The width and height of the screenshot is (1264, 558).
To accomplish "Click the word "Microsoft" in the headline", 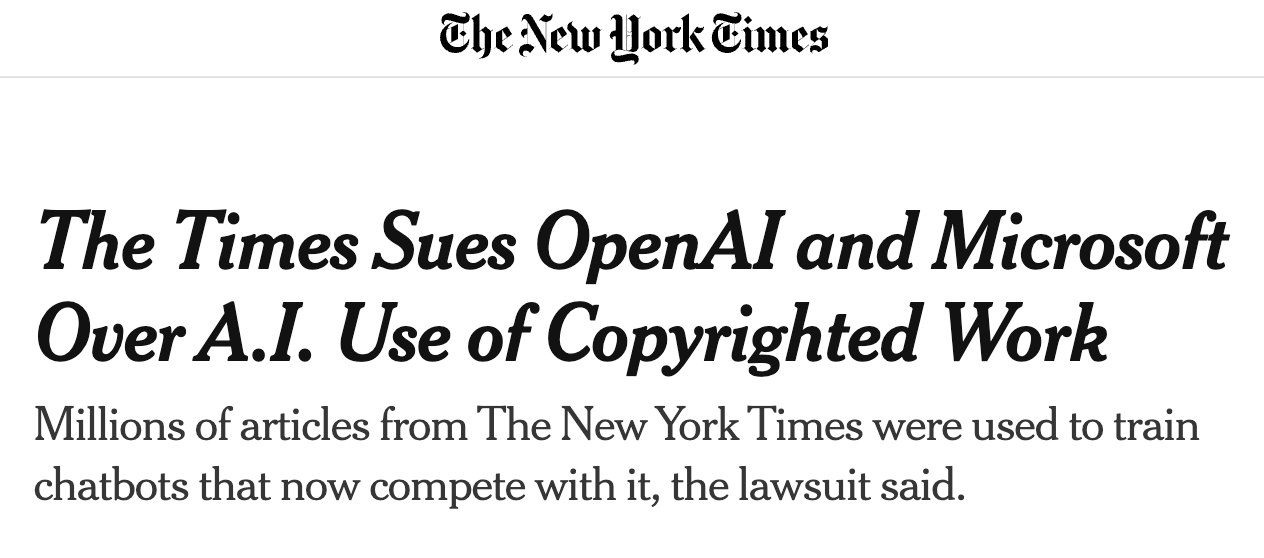I will point(1079,244).
